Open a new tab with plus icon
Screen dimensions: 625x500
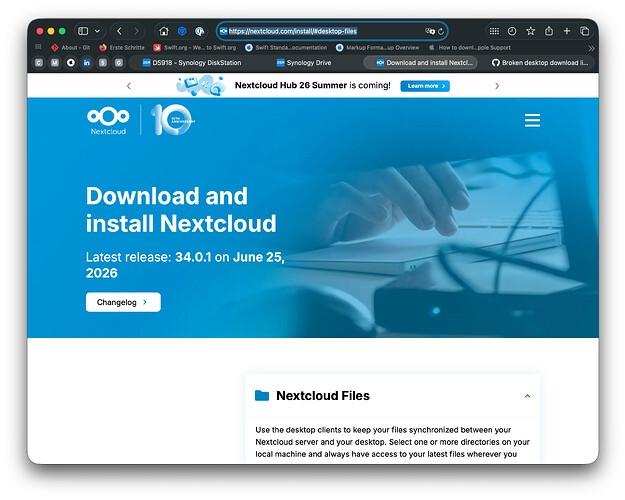coord(567,31)
